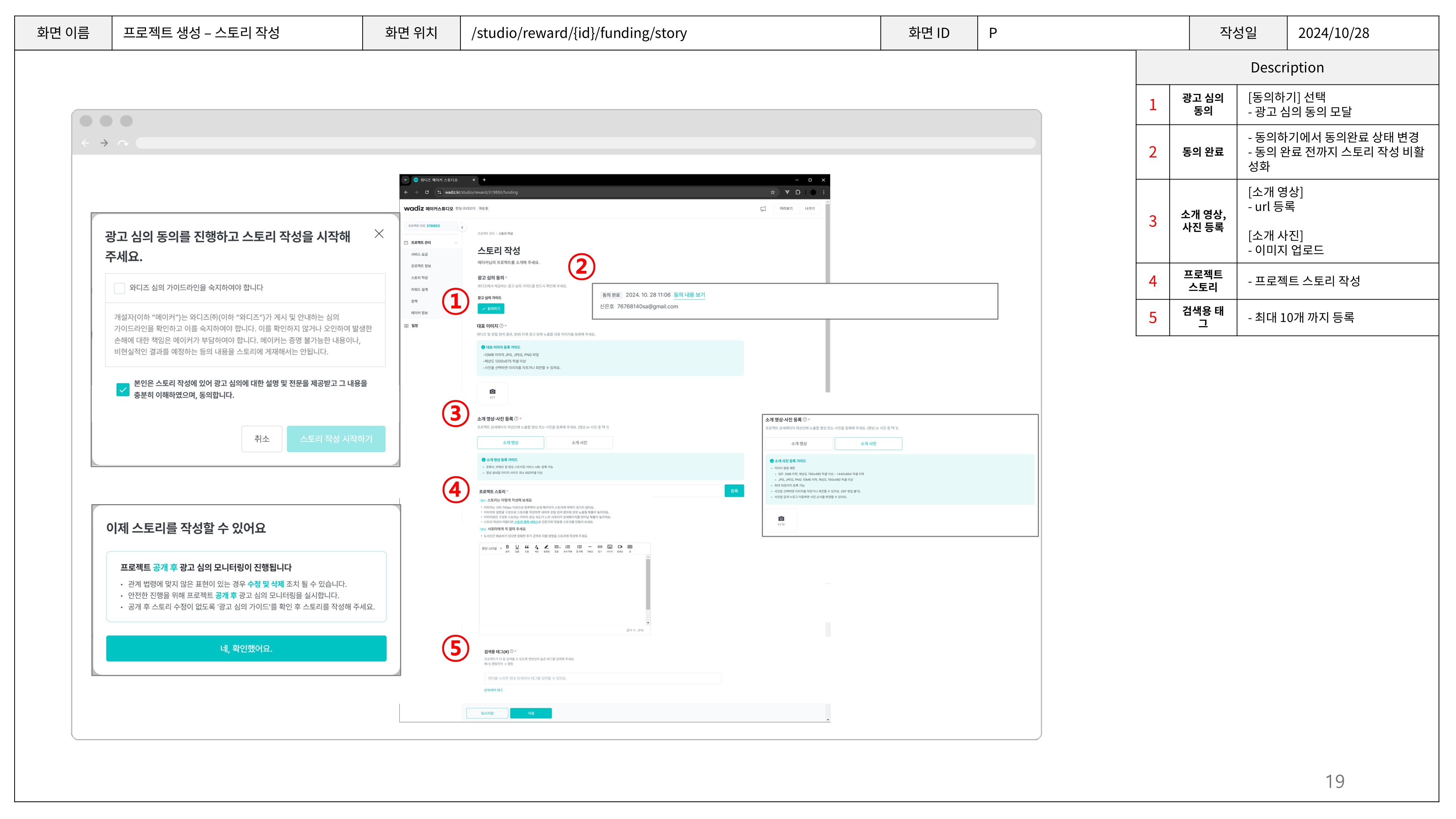Click the 네, 확인했어요. button
Viewport: 1456px width, 819px height.
point(246,648)
